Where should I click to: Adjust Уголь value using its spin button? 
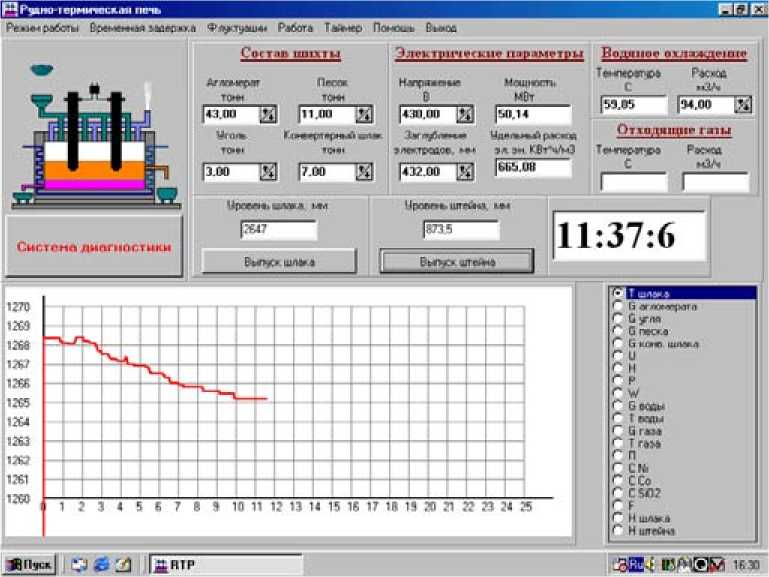[x=268, y=172]
